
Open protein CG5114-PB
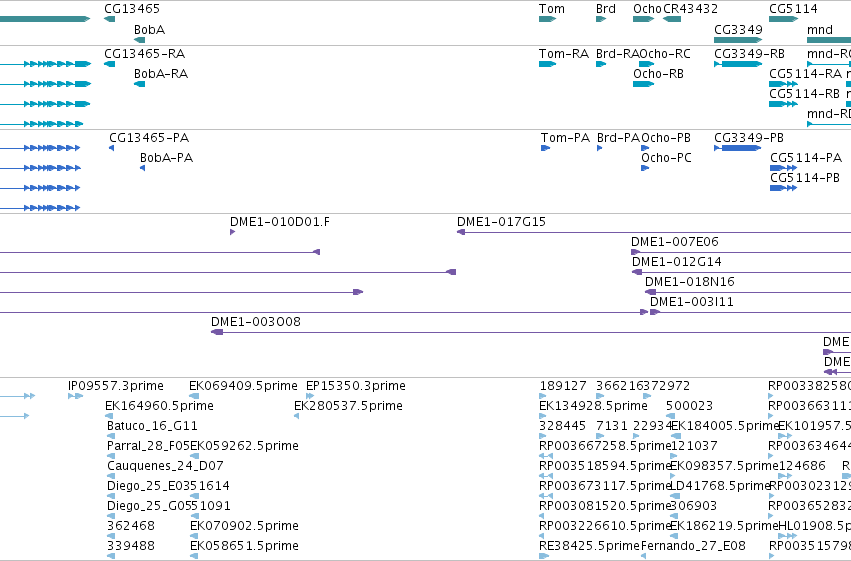784,188
